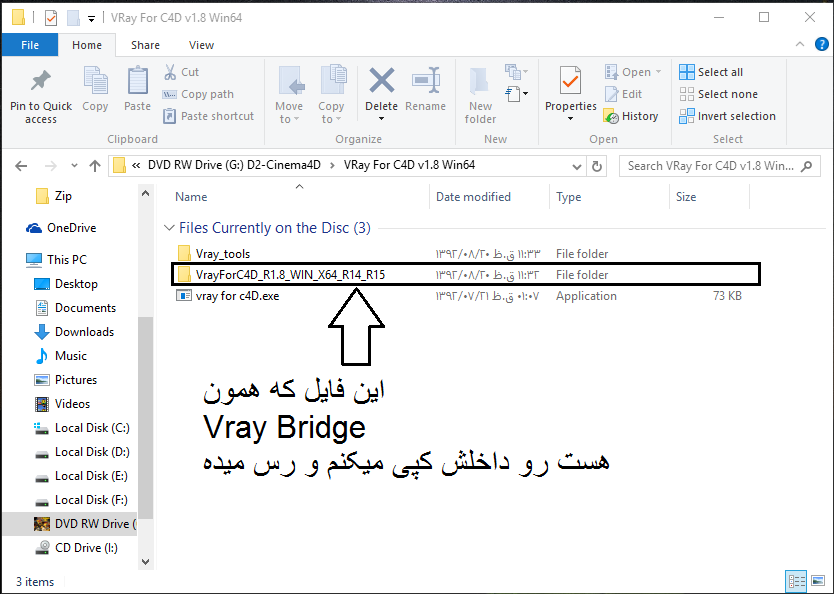The image size is (834, 594).
Task: Click the Refresh button
Action: pos(597,166)
